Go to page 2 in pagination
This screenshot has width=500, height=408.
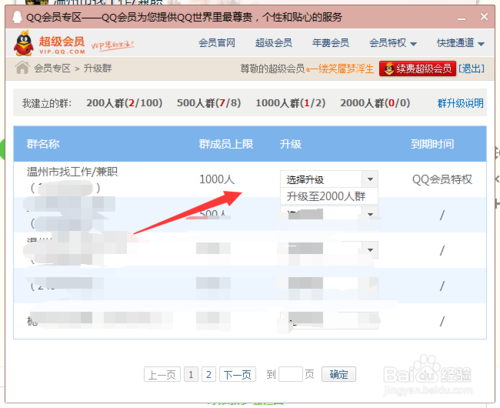(209, 374)
